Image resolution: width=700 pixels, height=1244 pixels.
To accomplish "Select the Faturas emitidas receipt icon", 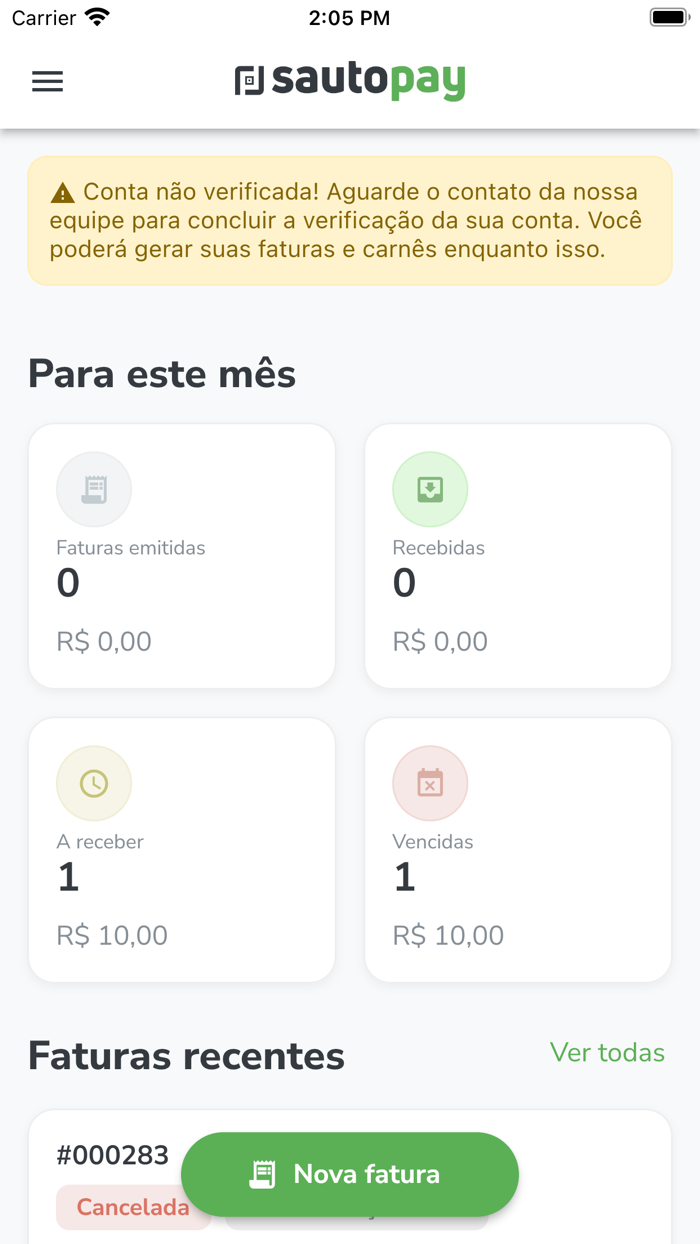I will pyautogui.click(x=93, y=489).
